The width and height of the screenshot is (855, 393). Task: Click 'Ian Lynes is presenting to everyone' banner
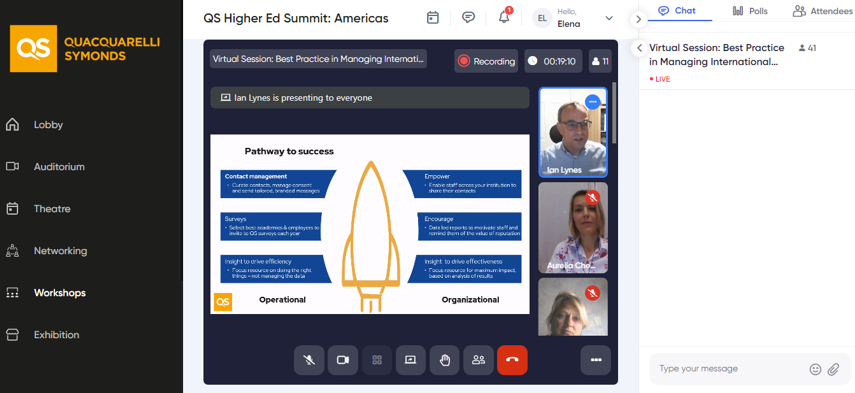click(370, 98)
